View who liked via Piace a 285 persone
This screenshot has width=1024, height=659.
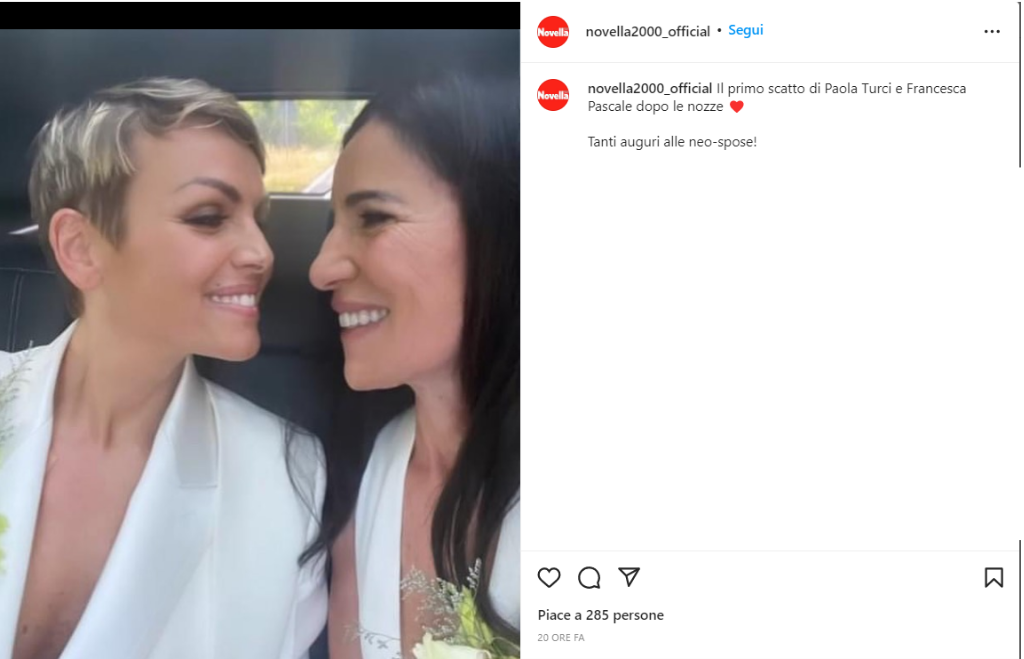pyautogui.click(x=600, y=615)
